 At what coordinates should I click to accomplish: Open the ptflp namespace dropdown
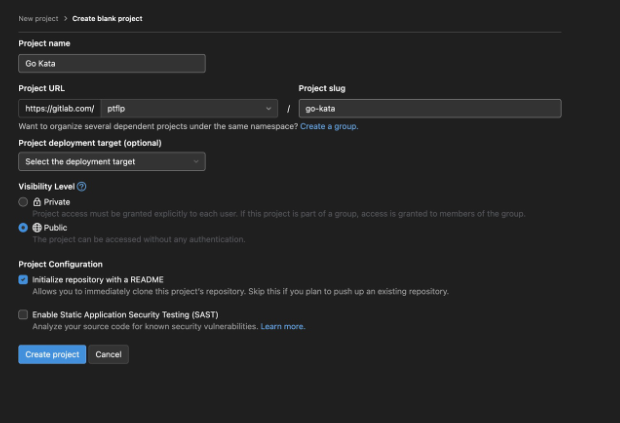[188, 108]
